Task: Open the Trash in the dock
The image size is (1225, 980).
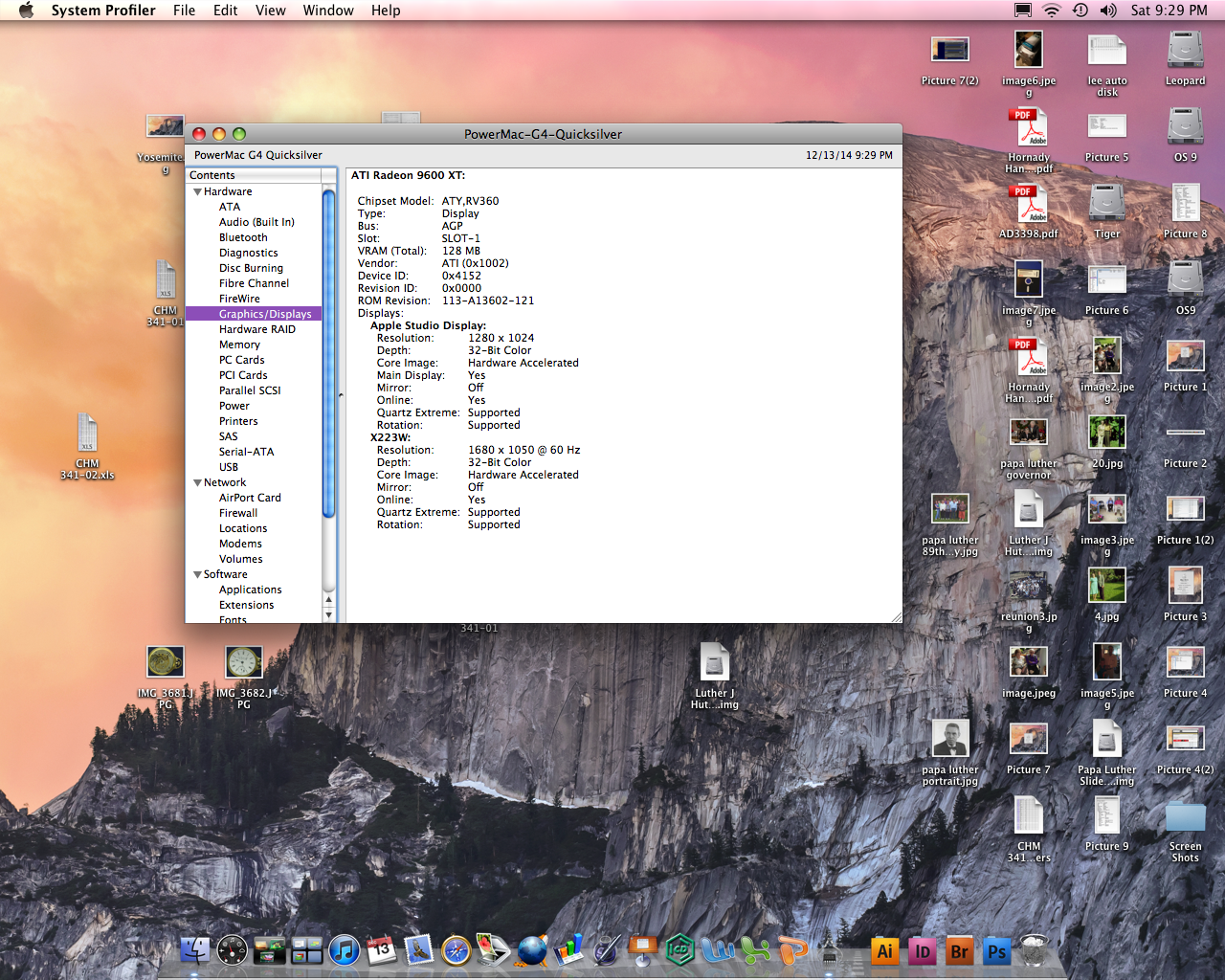Action: coord(1034,949)
